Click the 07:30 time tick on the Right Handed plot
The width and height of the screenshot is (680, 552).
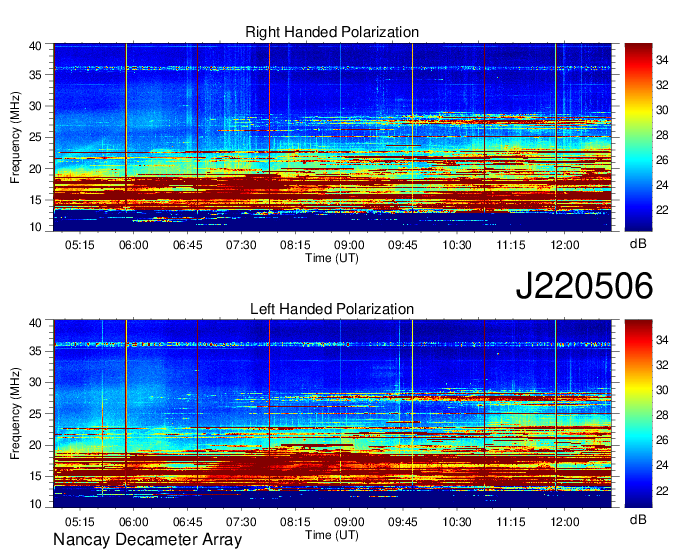coord(241,245)
